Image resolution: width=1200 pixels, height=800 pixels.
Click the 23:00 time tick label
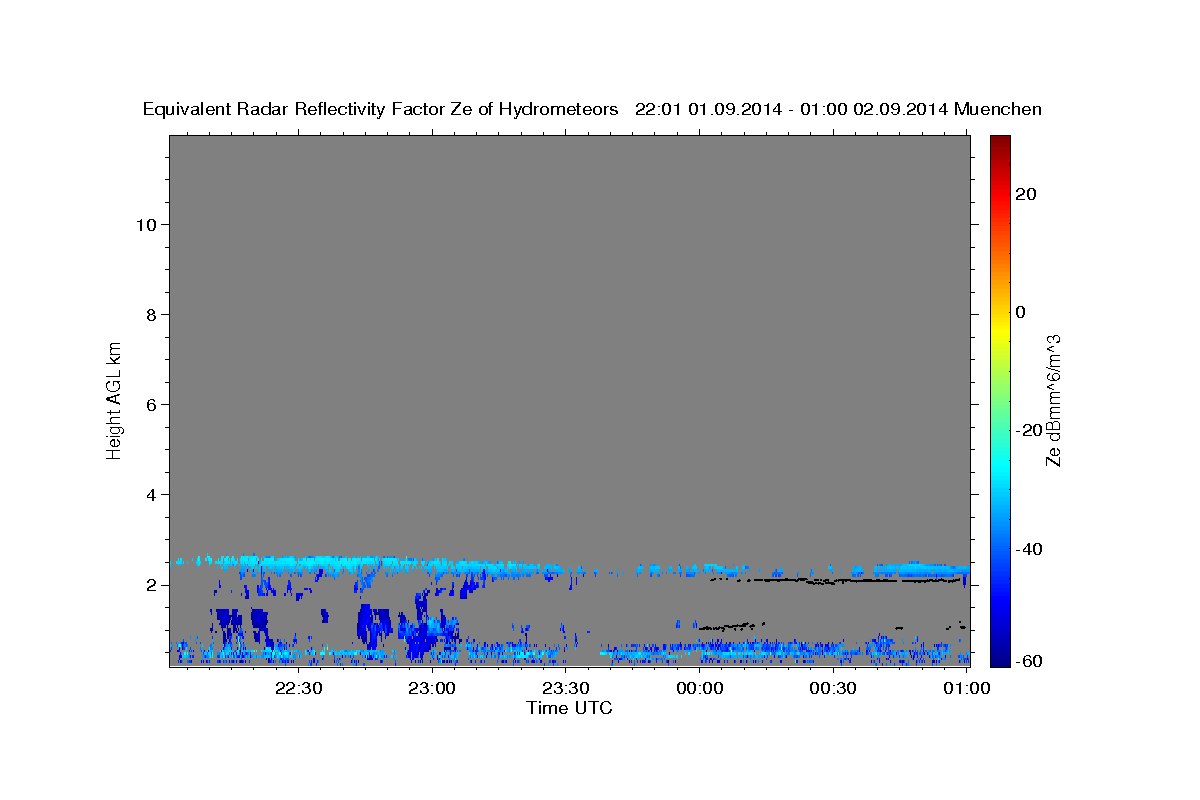(x=432, y=688)
